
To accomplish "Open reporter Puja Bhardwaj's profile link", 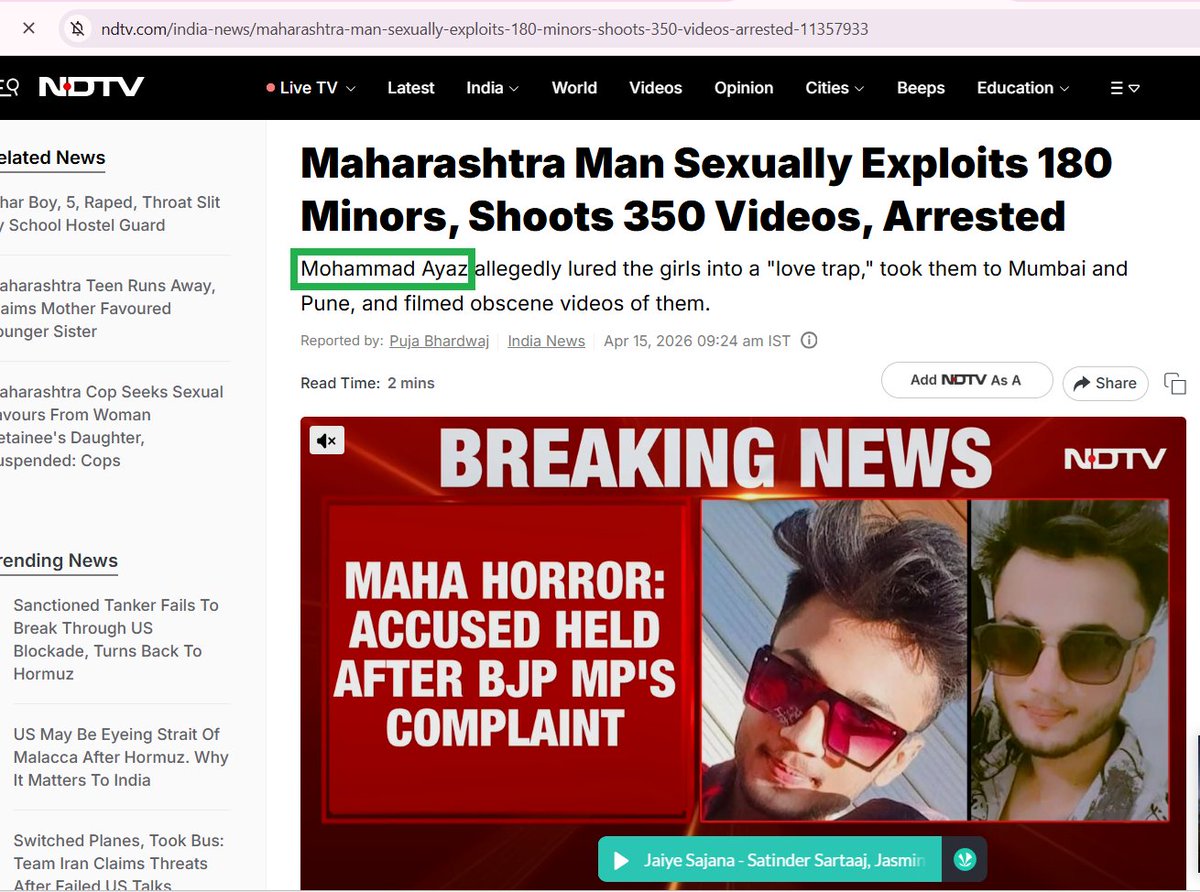I will pyautogui.click(x=439, y=341).
